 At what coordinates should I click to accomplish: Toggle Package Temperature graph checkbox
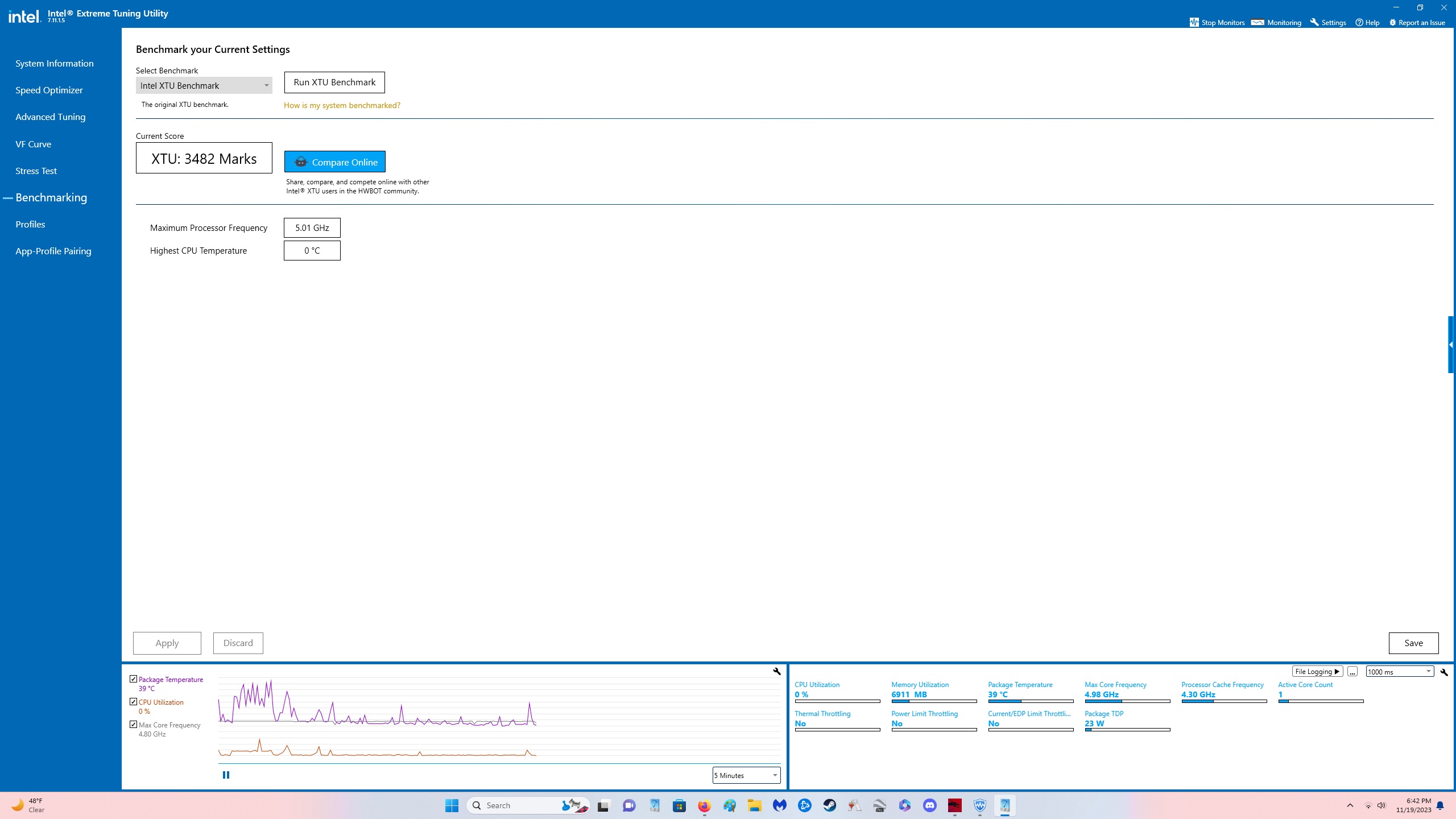(133, 679)
